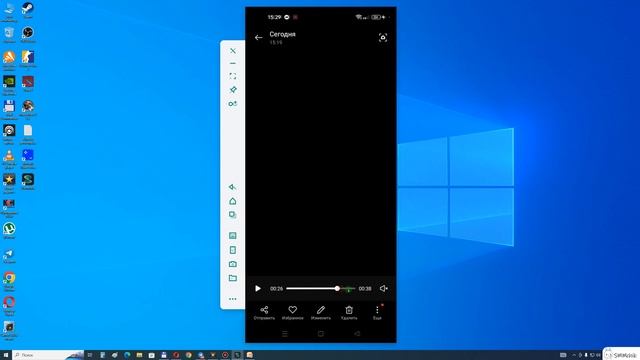Open VLC media player desktop shortcut
Screen dimensions: 640x360
tap(9, 159)
